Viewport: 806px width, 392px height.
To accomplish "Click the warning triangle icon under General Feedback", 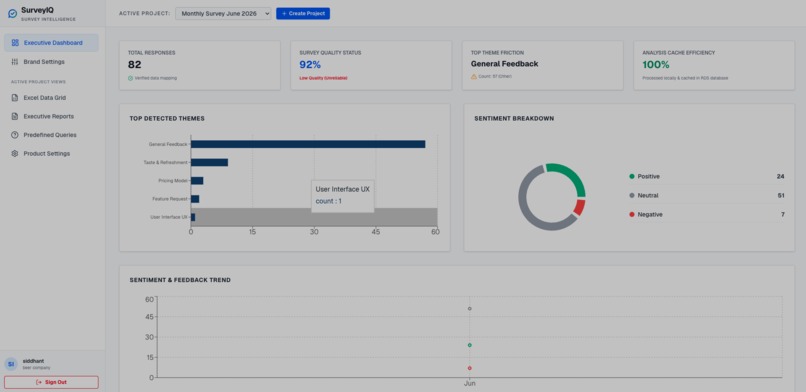I will tap(474, 76).
